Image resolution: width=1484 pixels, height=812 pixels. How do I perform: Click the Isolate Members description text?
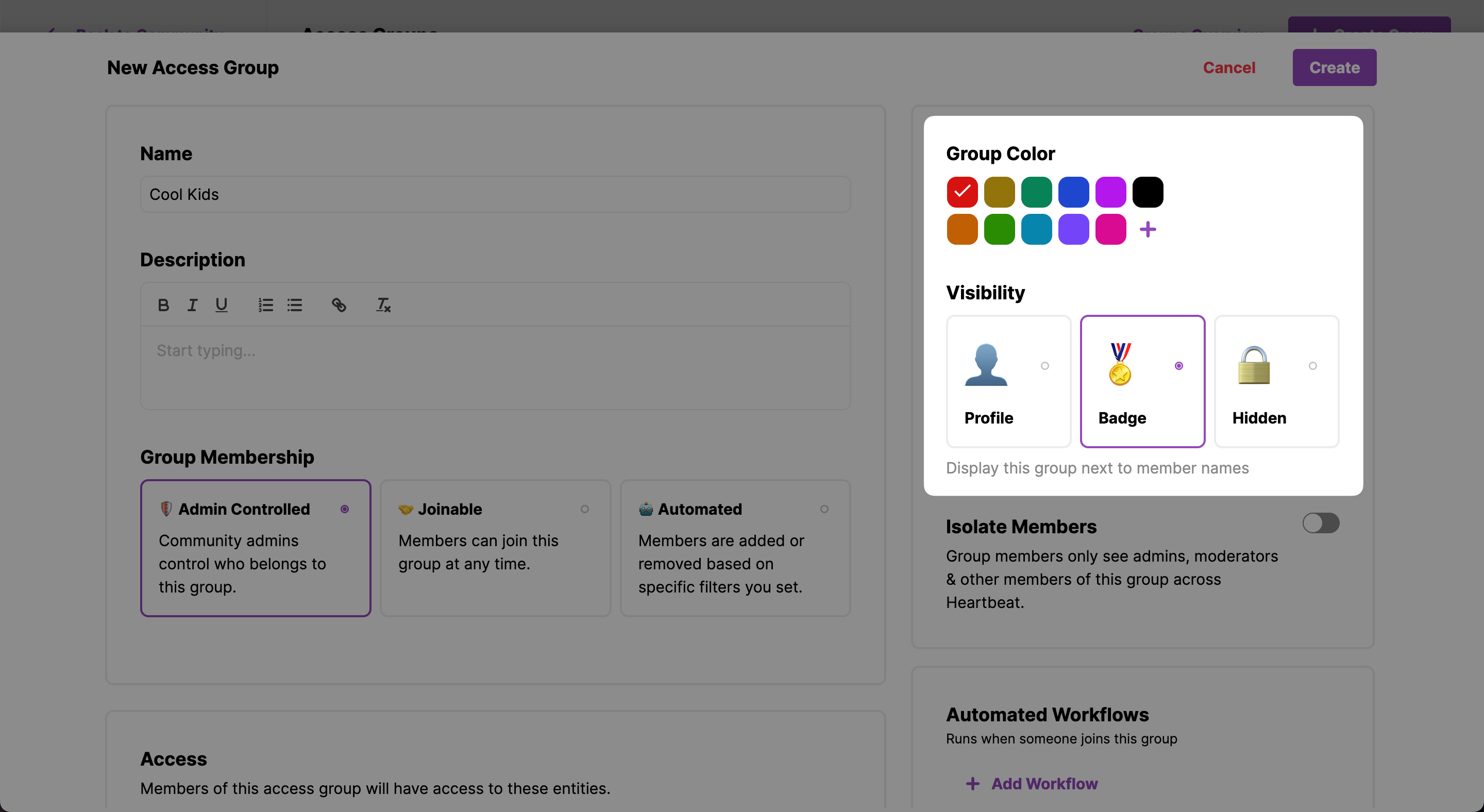coord(1112,579)
